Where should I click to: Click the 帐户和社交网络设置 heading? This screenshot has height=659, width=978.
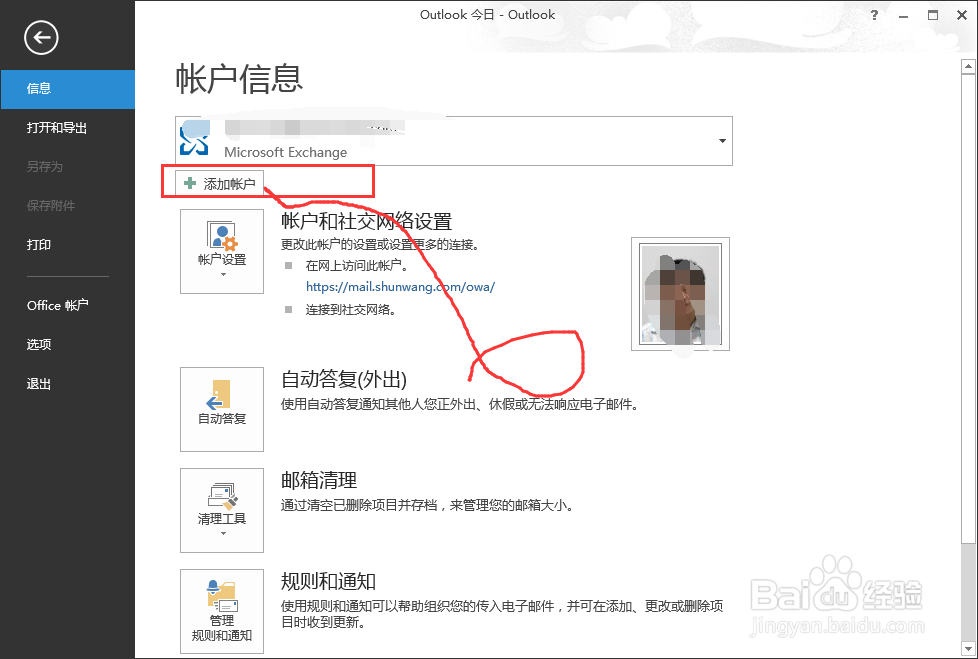tap(367, 221)
